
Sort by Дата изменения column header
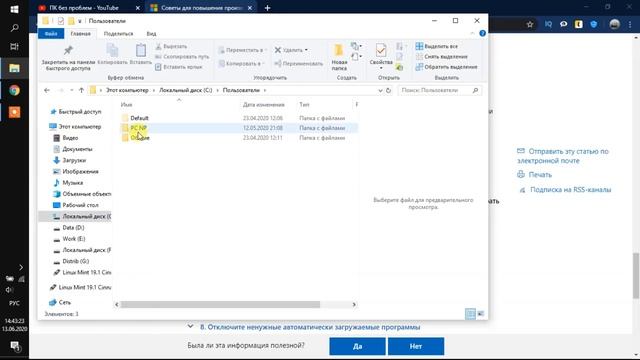tap(263, 105)
